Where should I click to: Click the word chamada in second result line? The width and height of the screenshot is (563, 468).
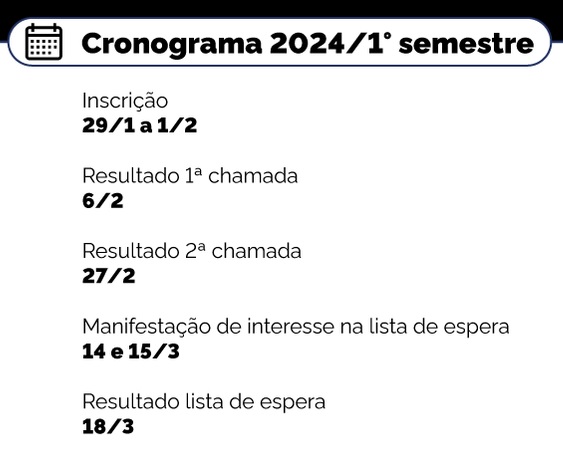(x=256, y=251)
